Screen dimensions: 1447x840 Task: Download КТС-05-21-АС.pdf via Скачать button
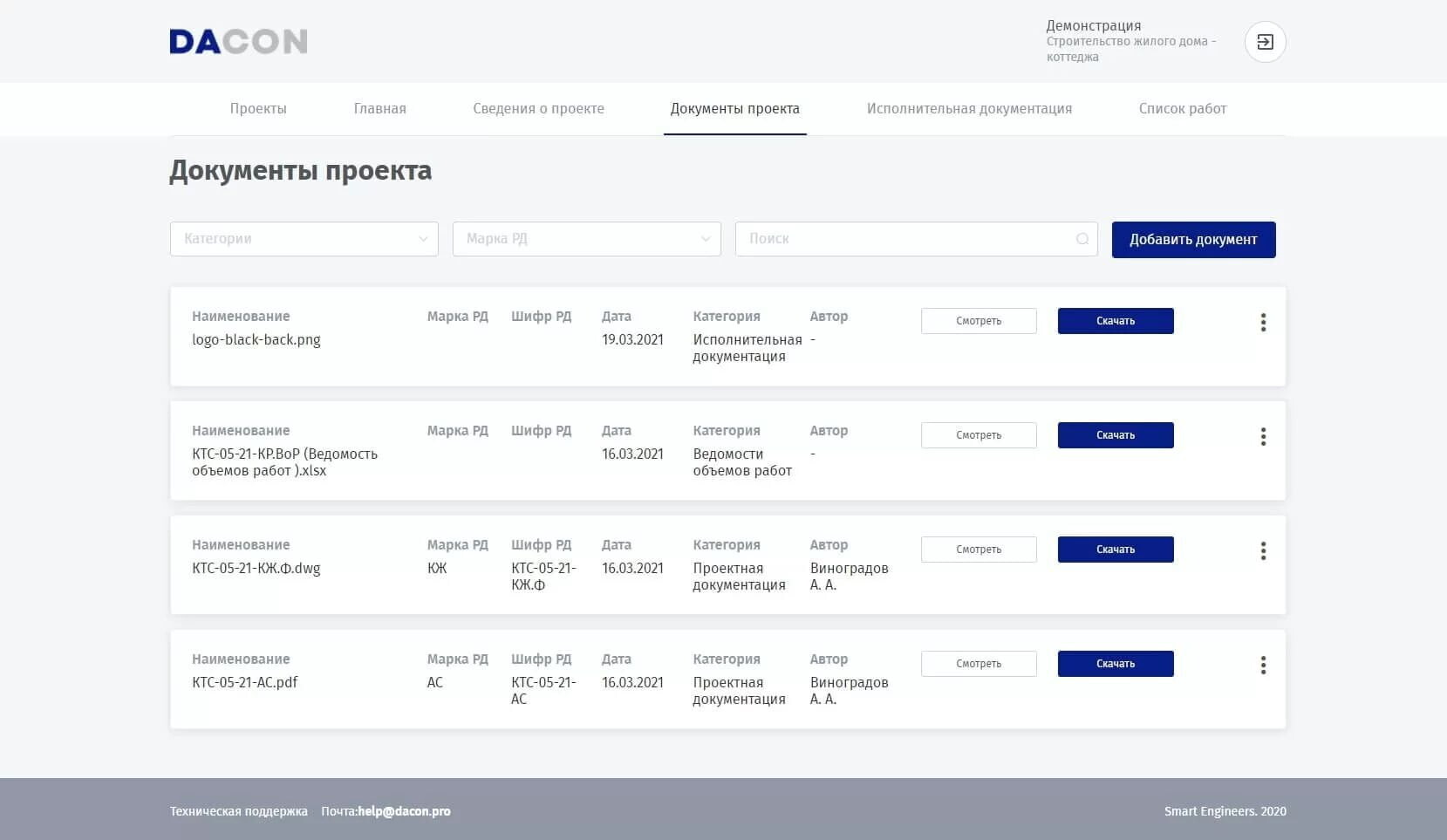point(1115,663)
